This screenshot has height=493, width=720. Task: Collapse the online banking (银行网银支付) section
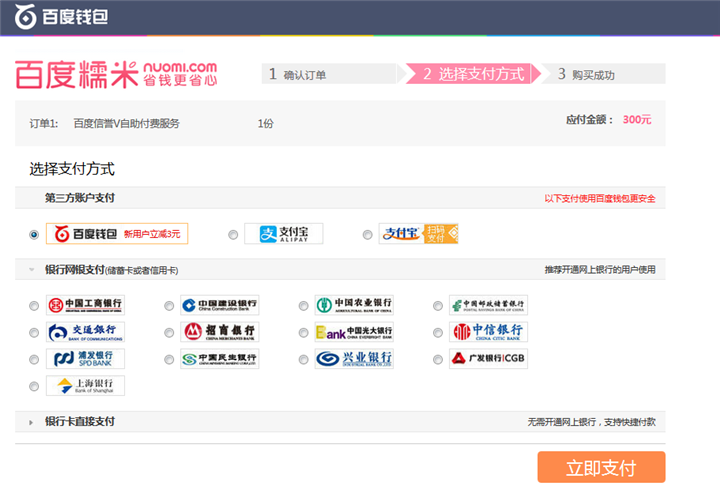32,270
